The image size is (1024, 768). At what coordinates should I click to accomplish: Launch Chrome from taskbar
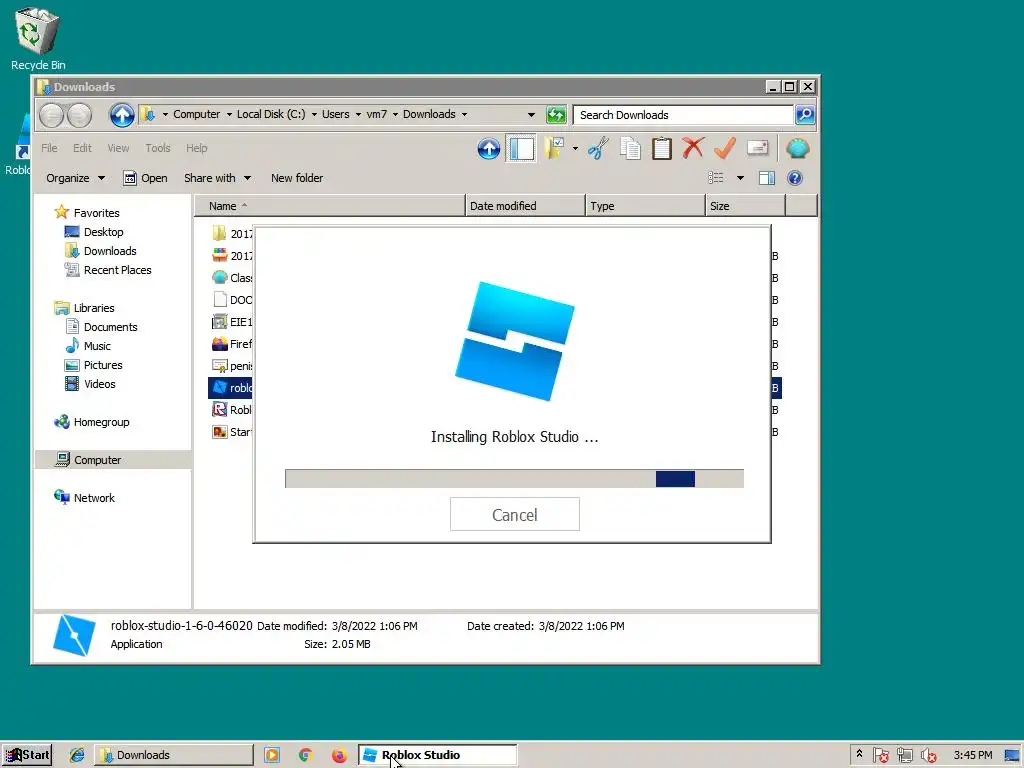[x=305, y=755]
